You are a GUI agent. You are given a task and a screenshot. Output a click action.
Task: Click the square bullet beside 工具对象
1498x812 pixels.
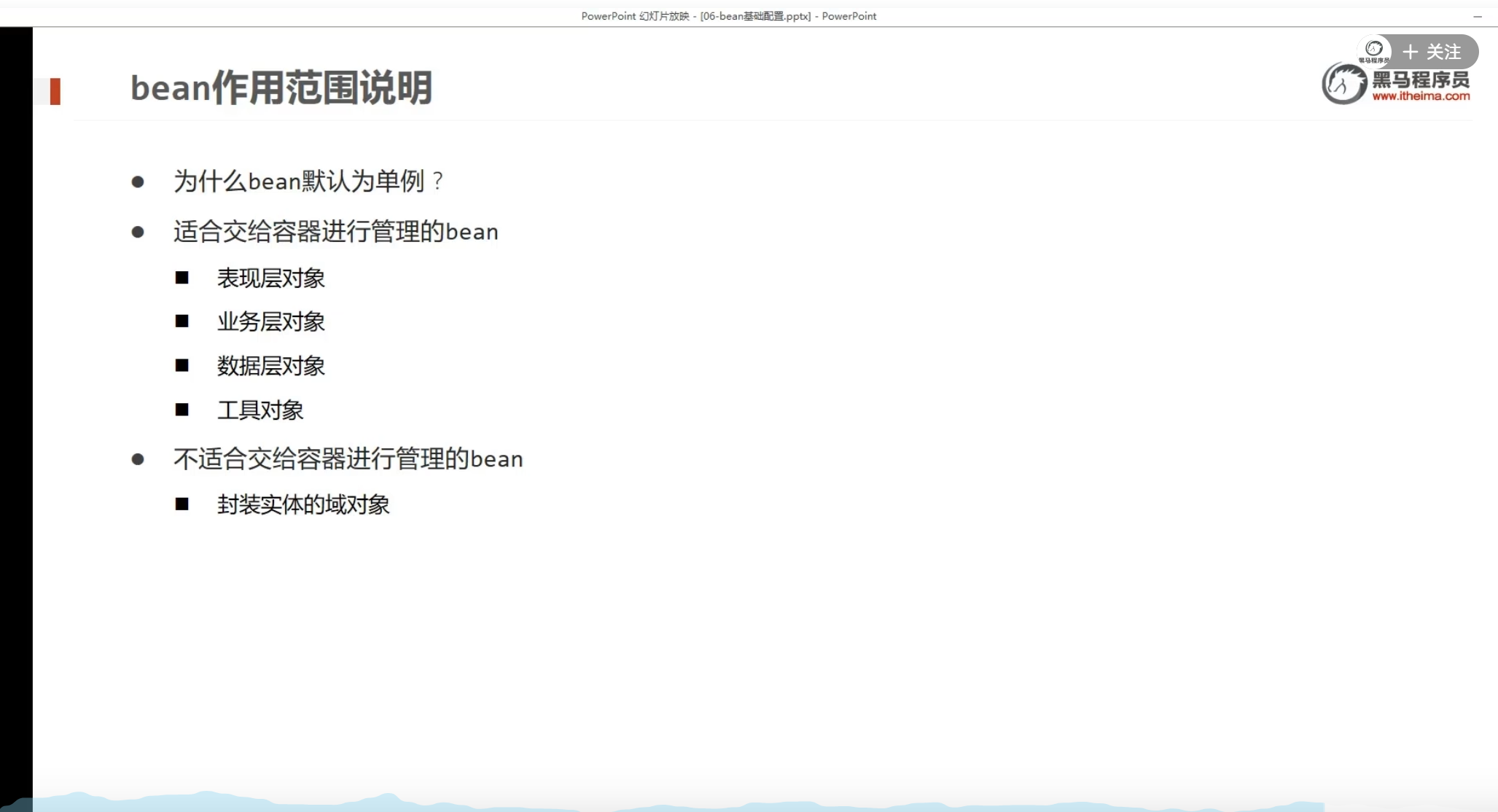182,410
